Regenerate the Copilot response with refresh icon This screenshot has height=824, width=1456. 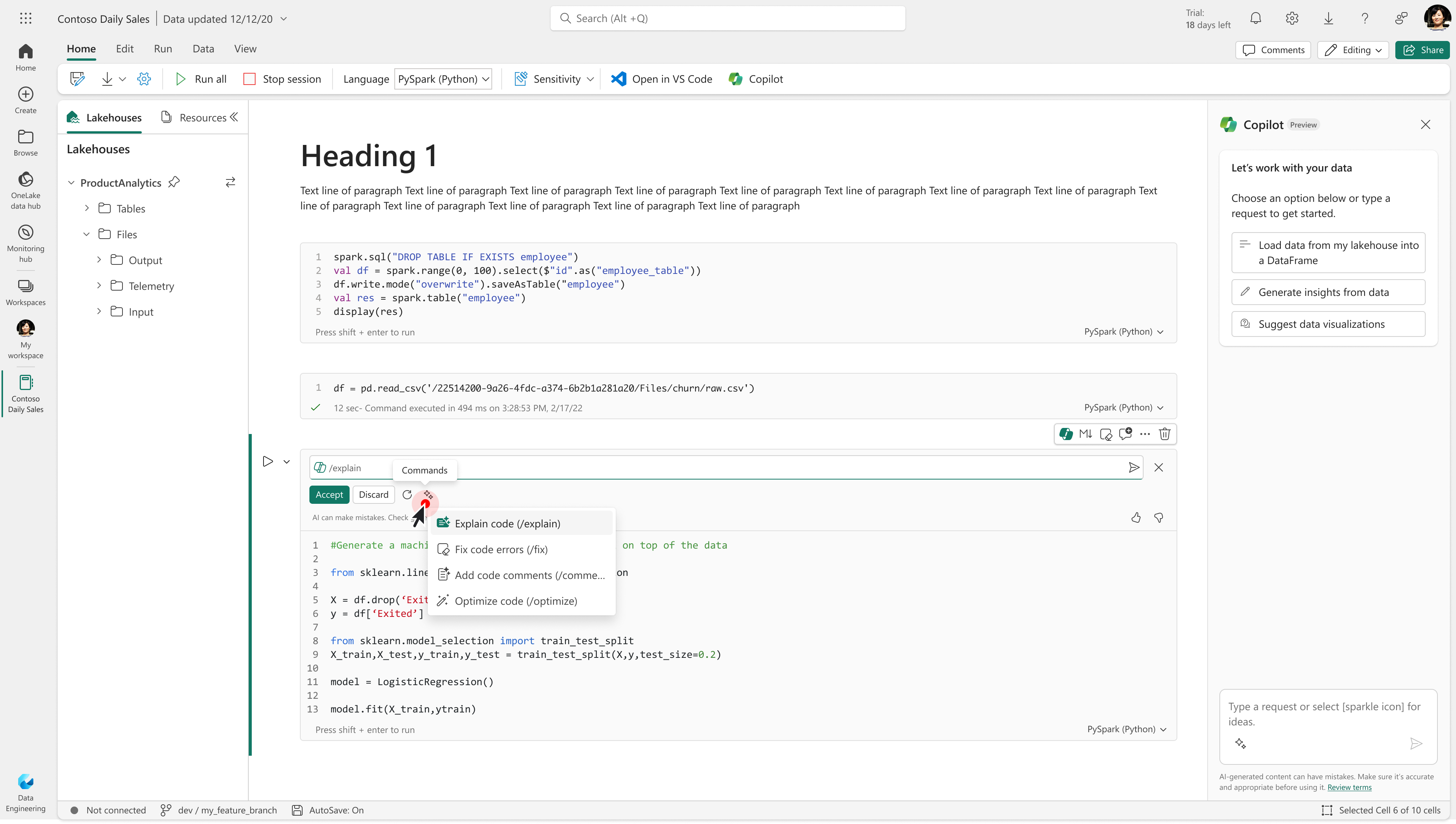pos(406,495)
